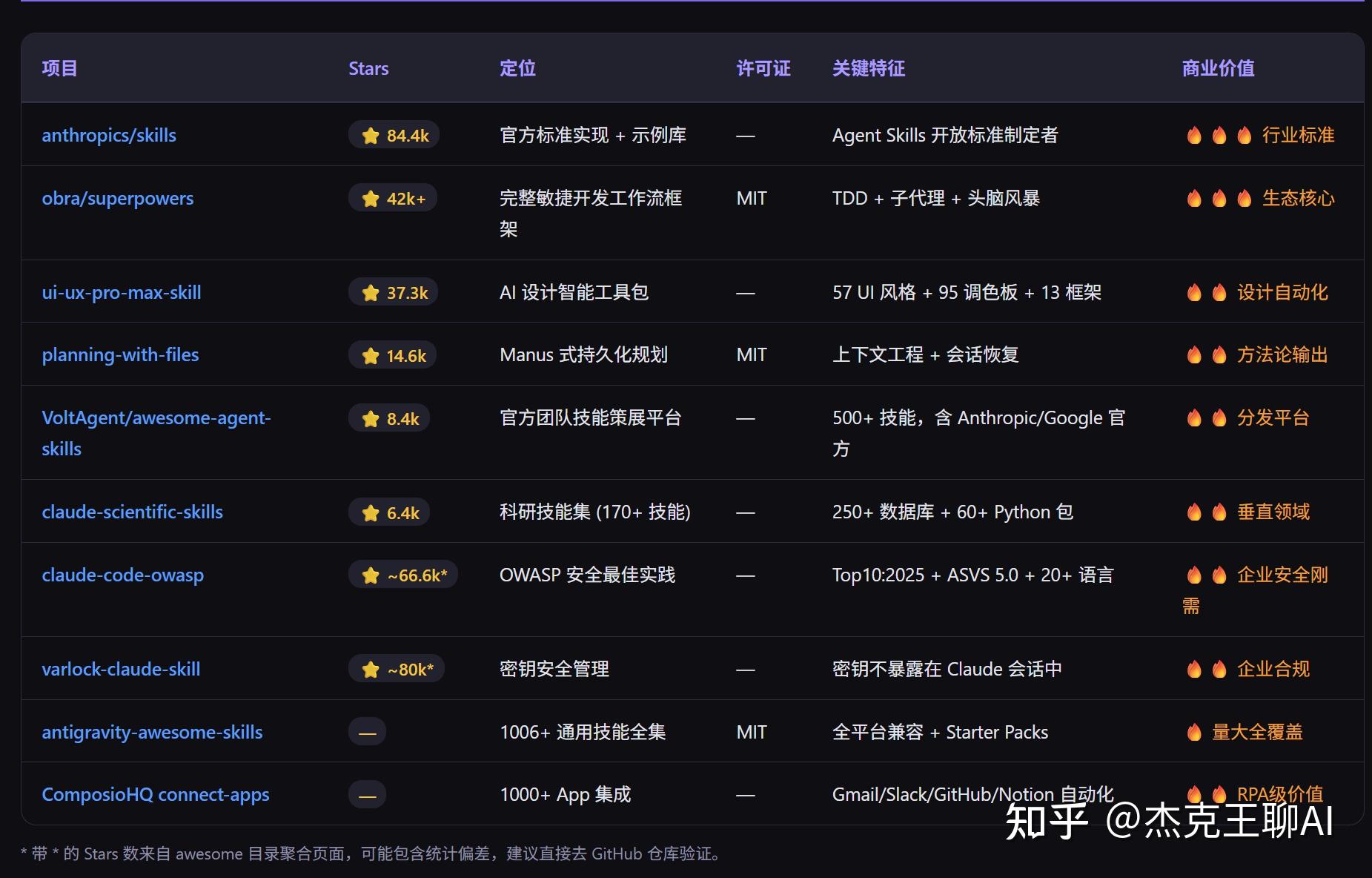
Task: Click 科研技能集 (170+ 技能) cell
Action: (595, 512)
